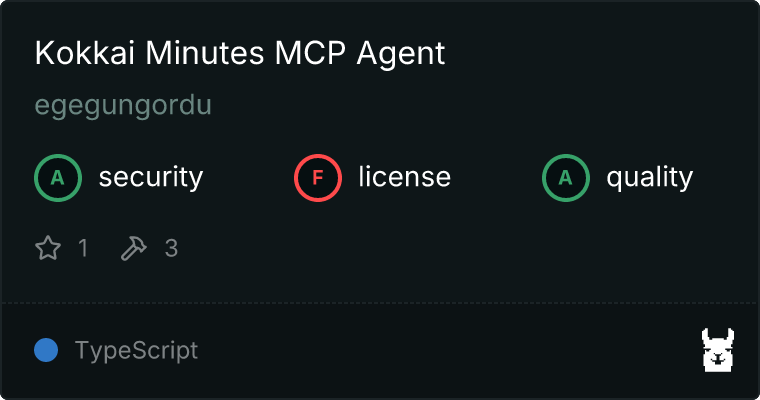Select the TypeScript language label

[x=136, y=351]
